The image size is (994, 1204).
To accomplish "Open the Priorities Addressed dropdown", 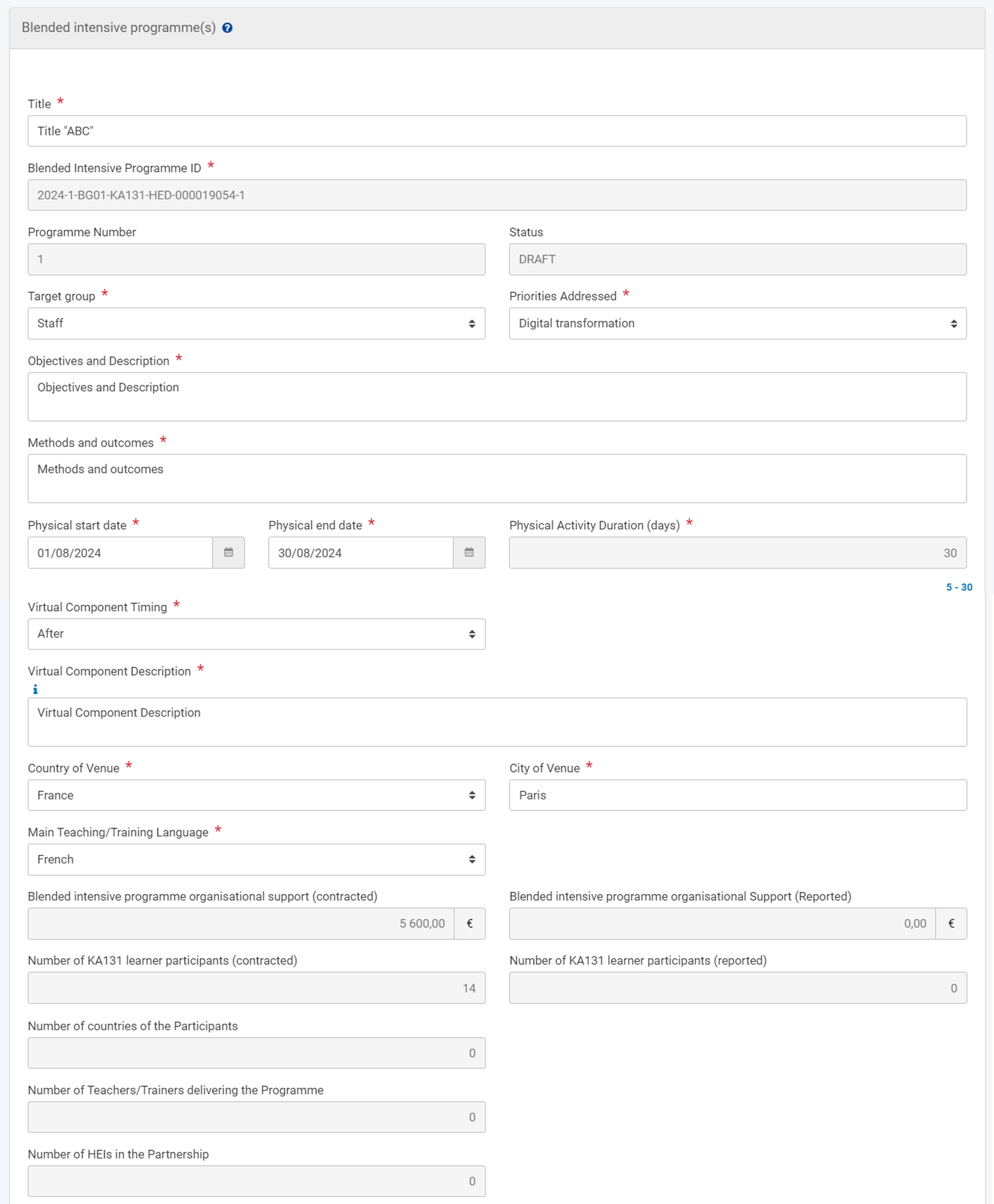I will (x=737, y=323).
